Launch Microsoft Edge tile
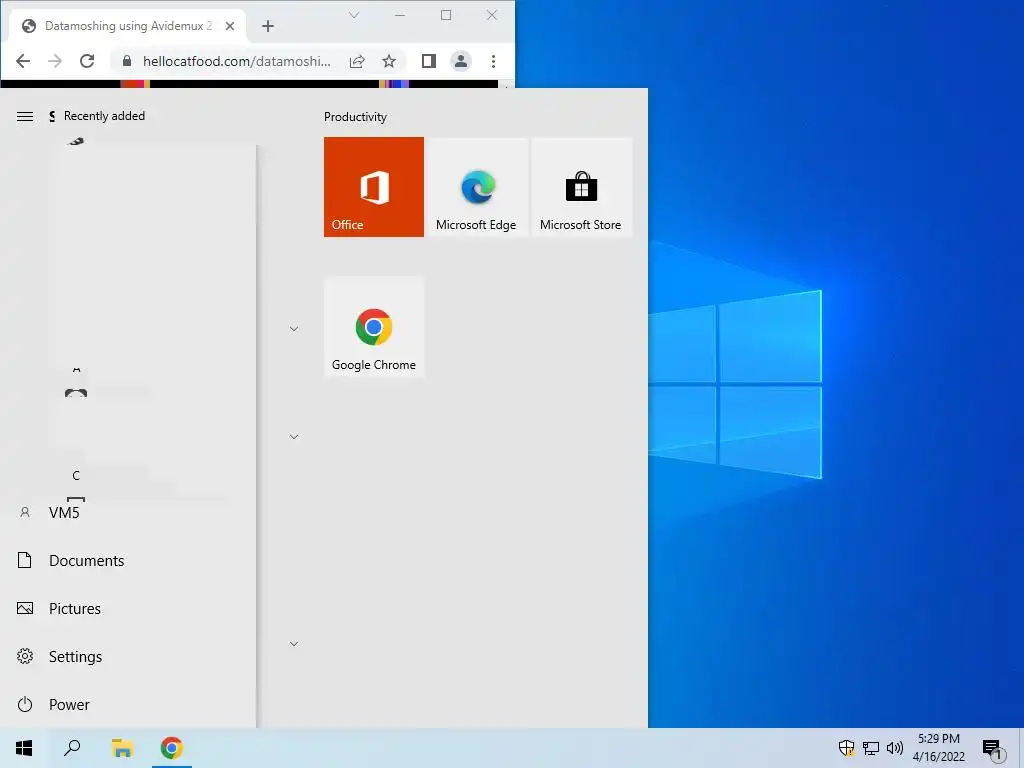The width and height of the screenshot is (1024, 768). pyautogui.click(x=476, y=187)
